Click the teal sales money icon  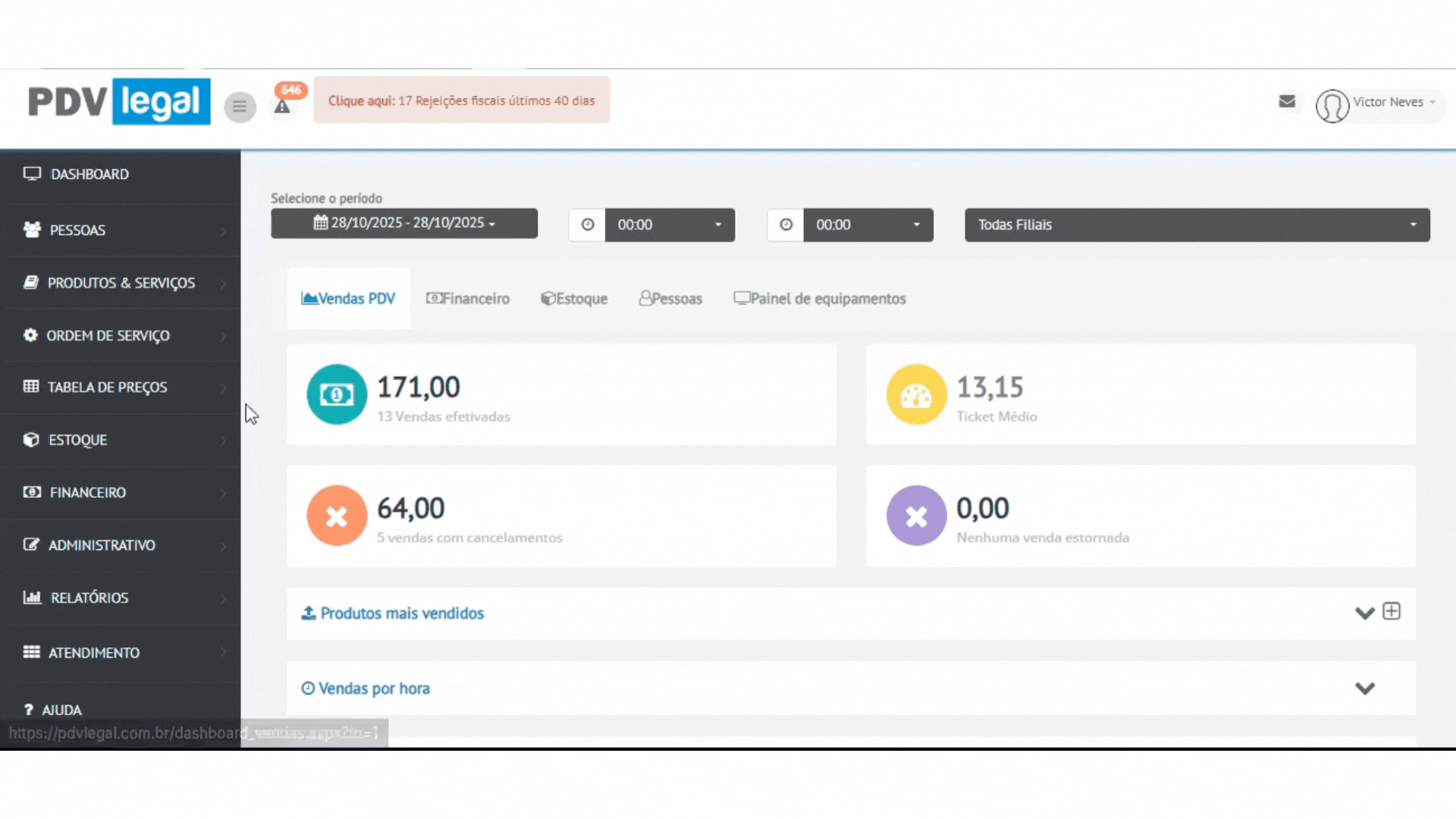coord(337,394)
